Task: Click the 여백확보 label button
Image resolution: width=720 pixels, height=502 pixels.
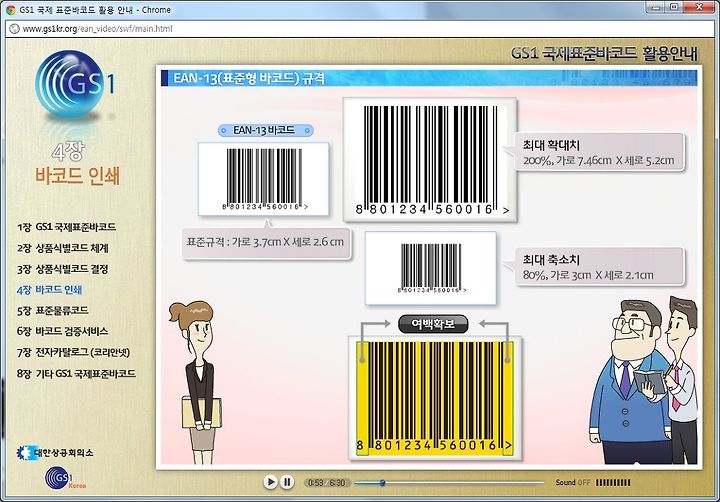Action: 433,324
